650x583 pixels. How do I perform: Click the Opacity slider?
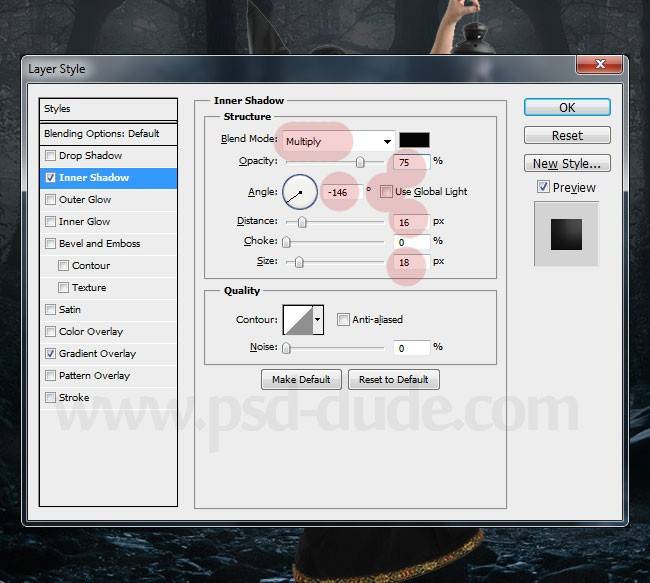tap(335, 162)
